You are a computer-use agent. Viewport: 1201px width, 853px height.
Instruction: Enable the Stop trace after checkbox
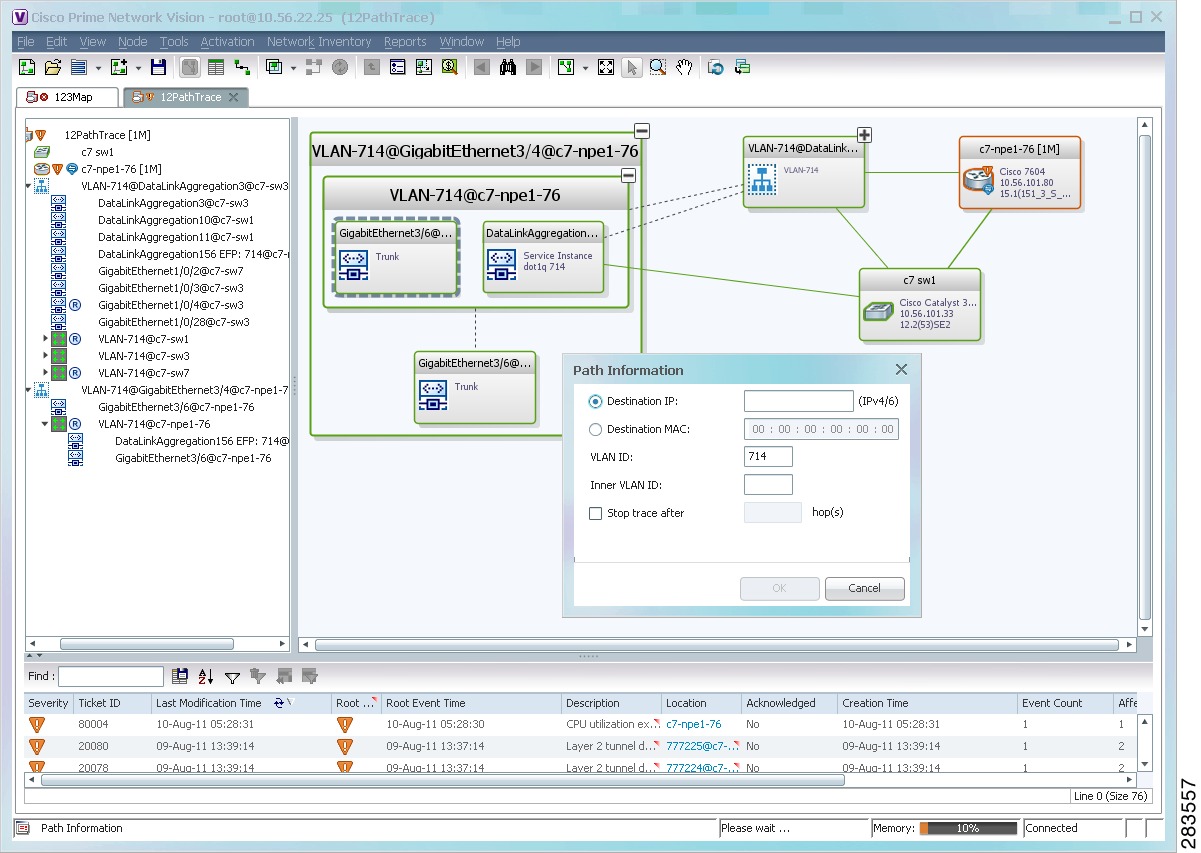596,513
